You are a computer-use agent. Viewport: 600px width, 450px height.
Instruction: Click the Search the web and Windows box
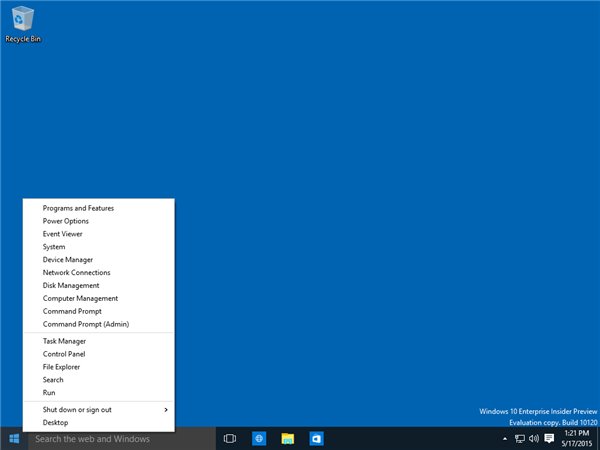120,439
